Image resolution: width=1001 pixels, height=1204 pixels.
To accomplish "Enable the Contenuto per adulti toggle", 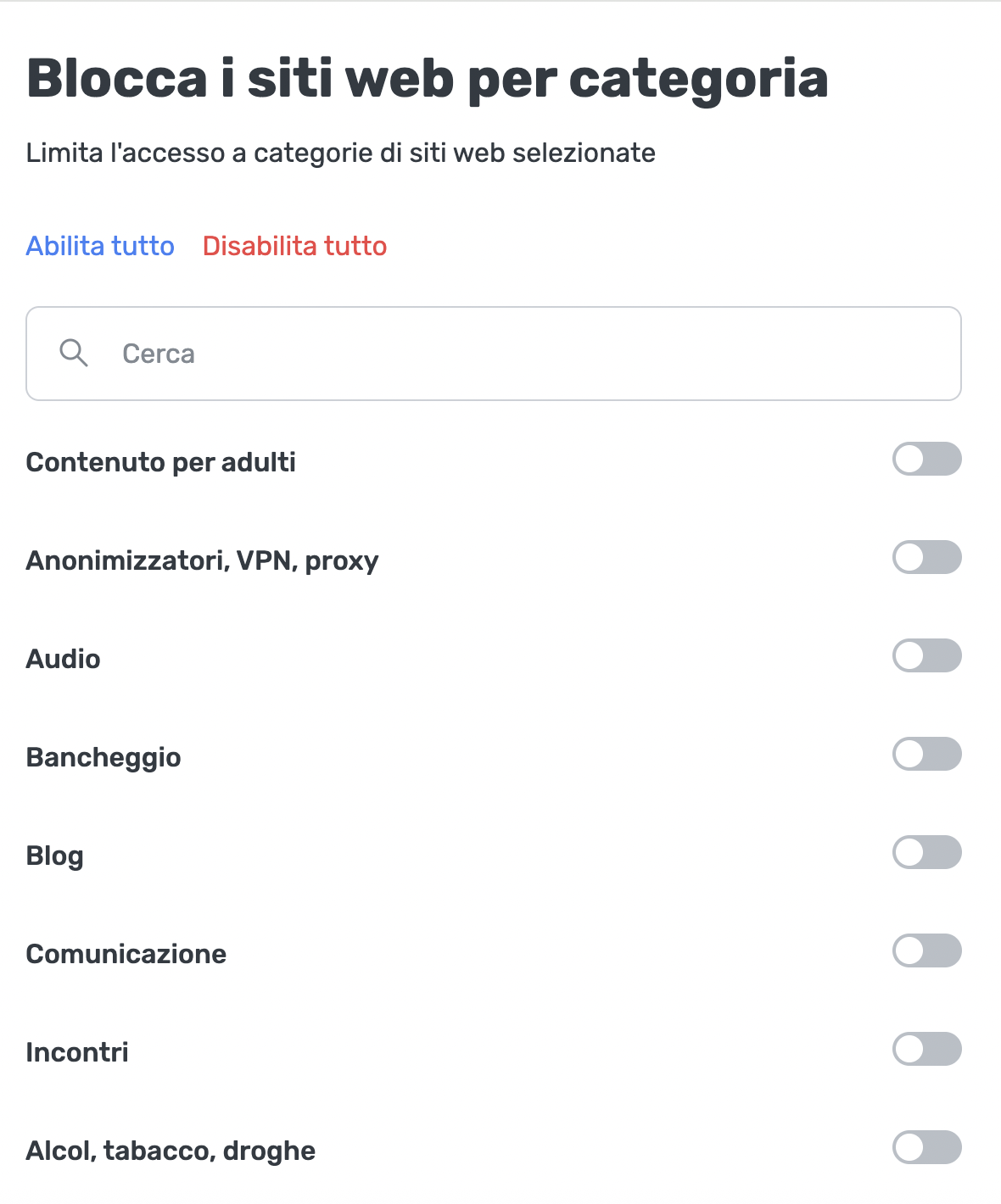I will point(926,460).
